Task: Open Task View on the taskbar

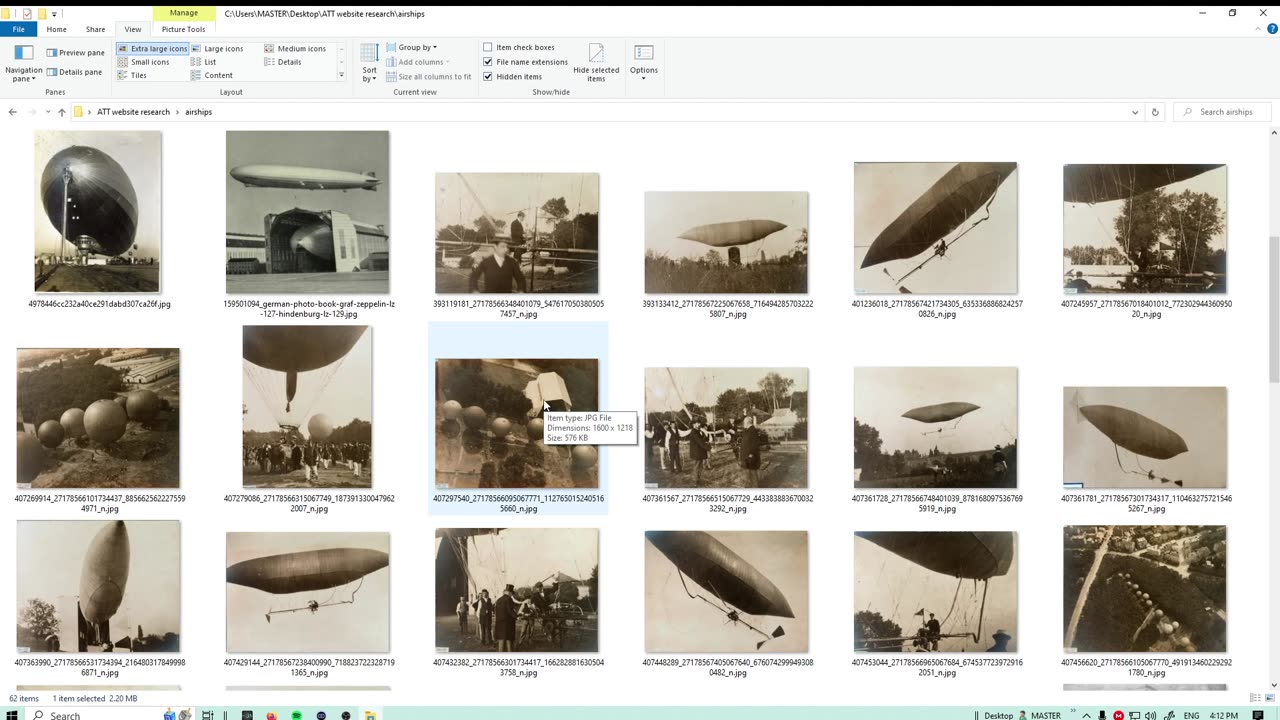Action: (x=208, y=715)
